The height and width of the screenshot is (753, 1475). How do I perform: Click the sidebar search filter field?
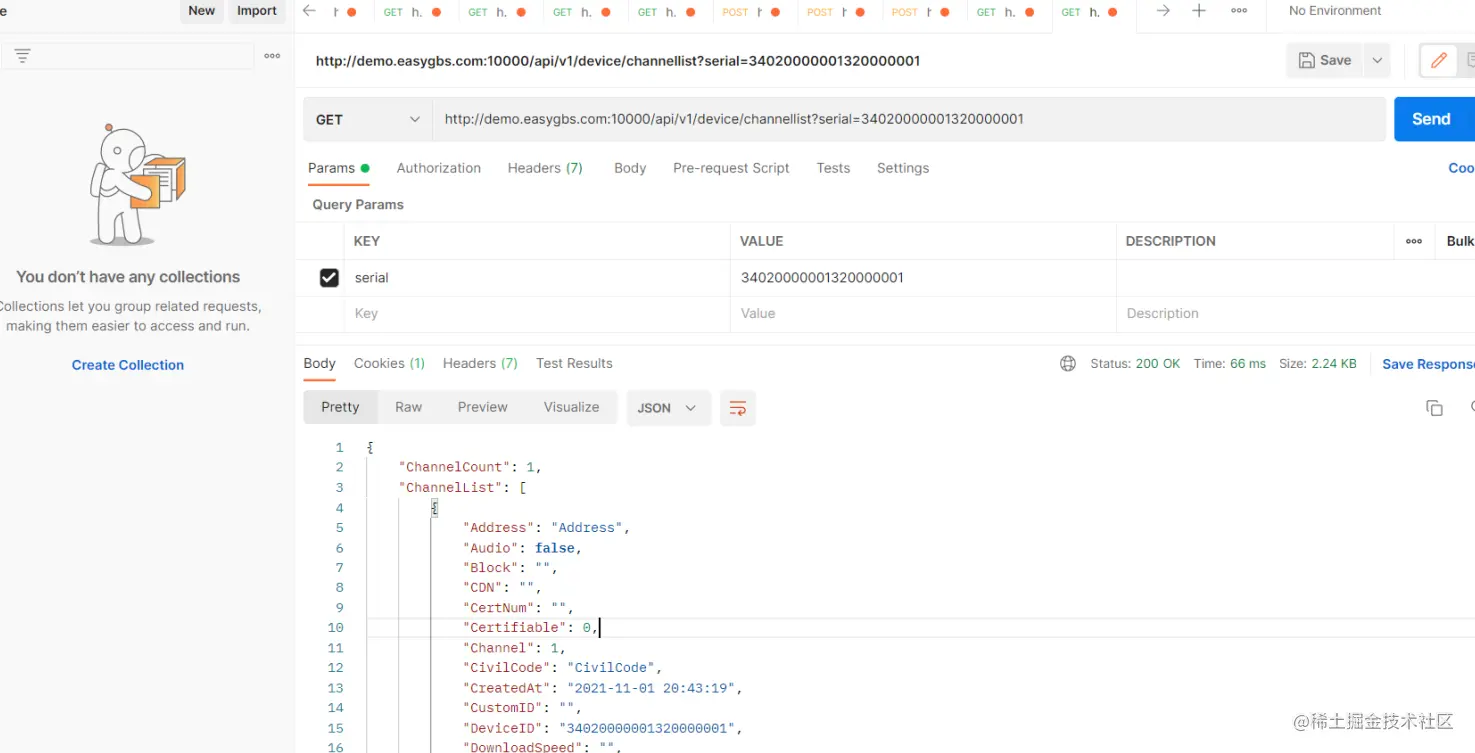pos(126,56)
